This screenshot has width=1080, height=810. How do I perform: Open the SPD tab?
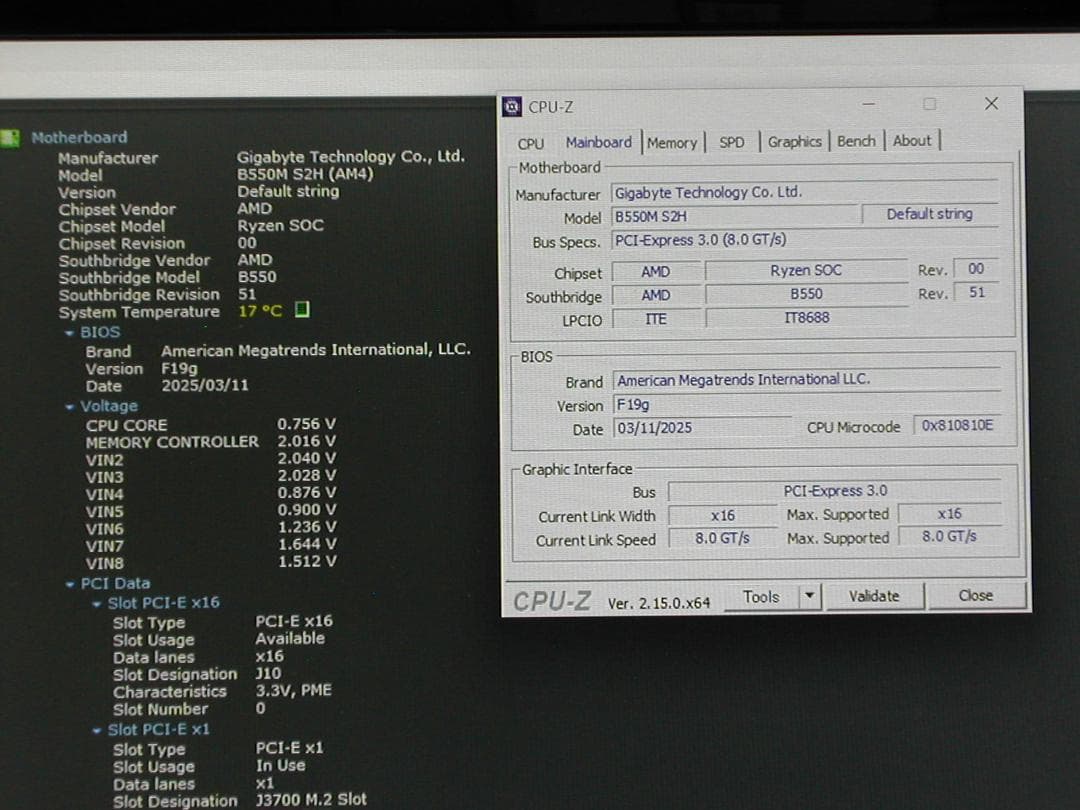[732, 142]
